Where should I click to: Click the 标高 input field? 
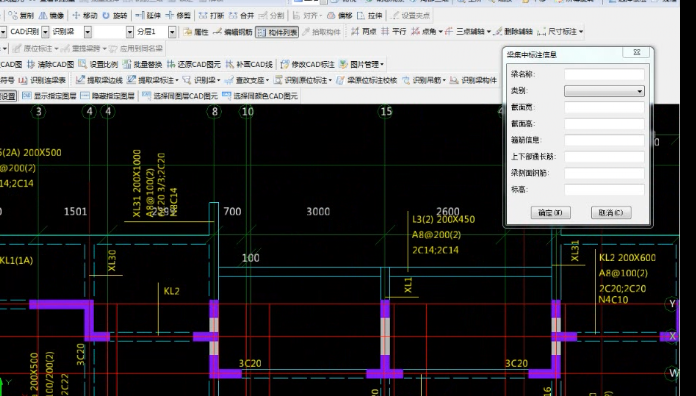pos(604,190)
